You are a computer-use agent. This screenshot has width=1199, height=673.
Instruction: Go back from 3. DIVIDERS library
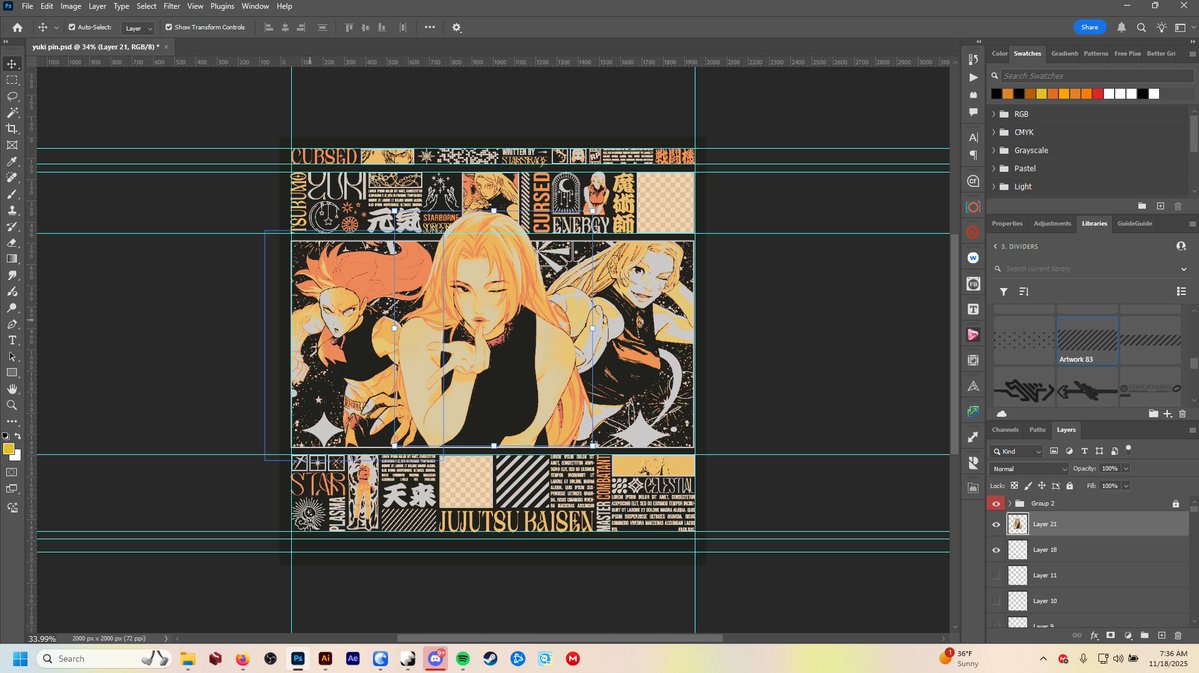tap(995, 246)
